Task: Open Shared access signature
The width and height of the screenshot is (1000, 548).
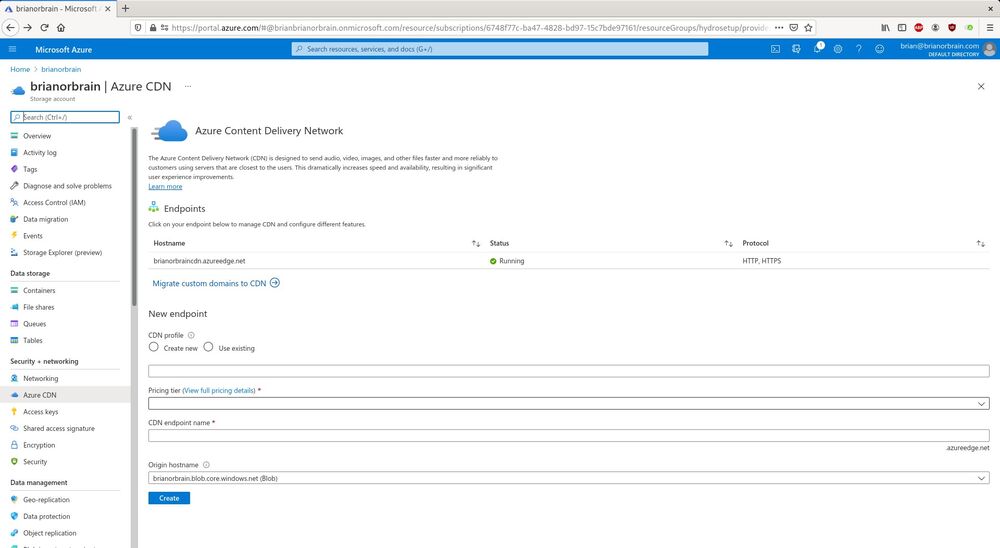Action: click(59, 428)
